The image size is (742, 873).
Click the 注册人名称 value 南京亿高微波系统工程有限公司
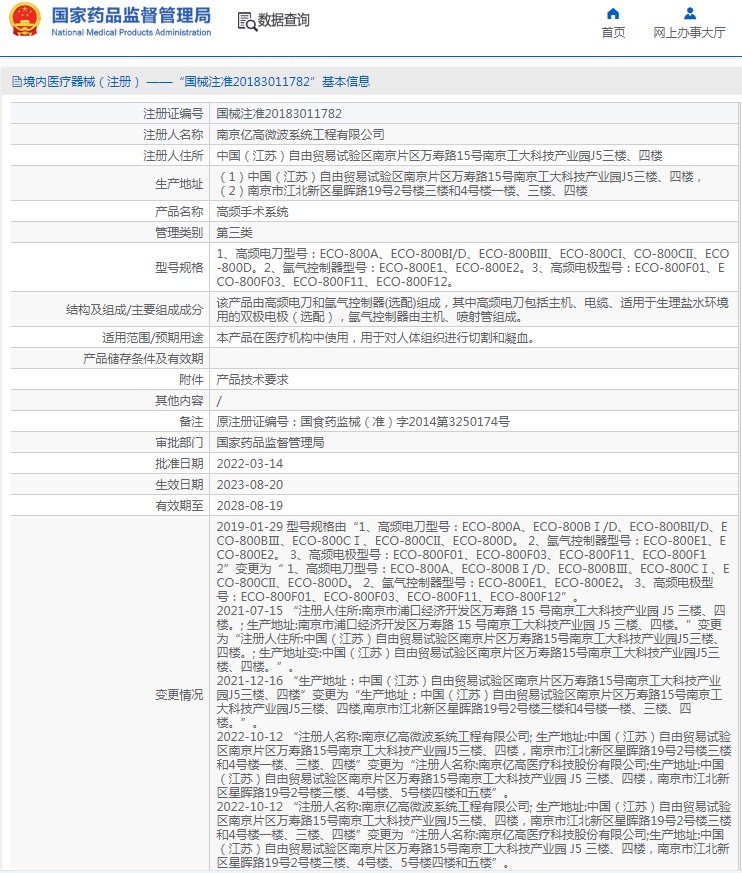300,135
